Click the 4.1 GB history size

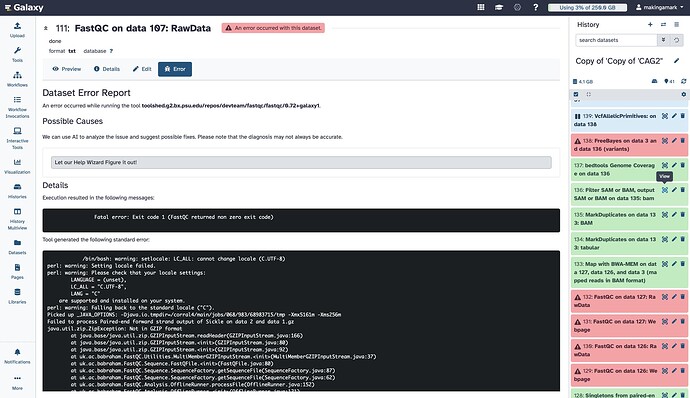(583, 81)
